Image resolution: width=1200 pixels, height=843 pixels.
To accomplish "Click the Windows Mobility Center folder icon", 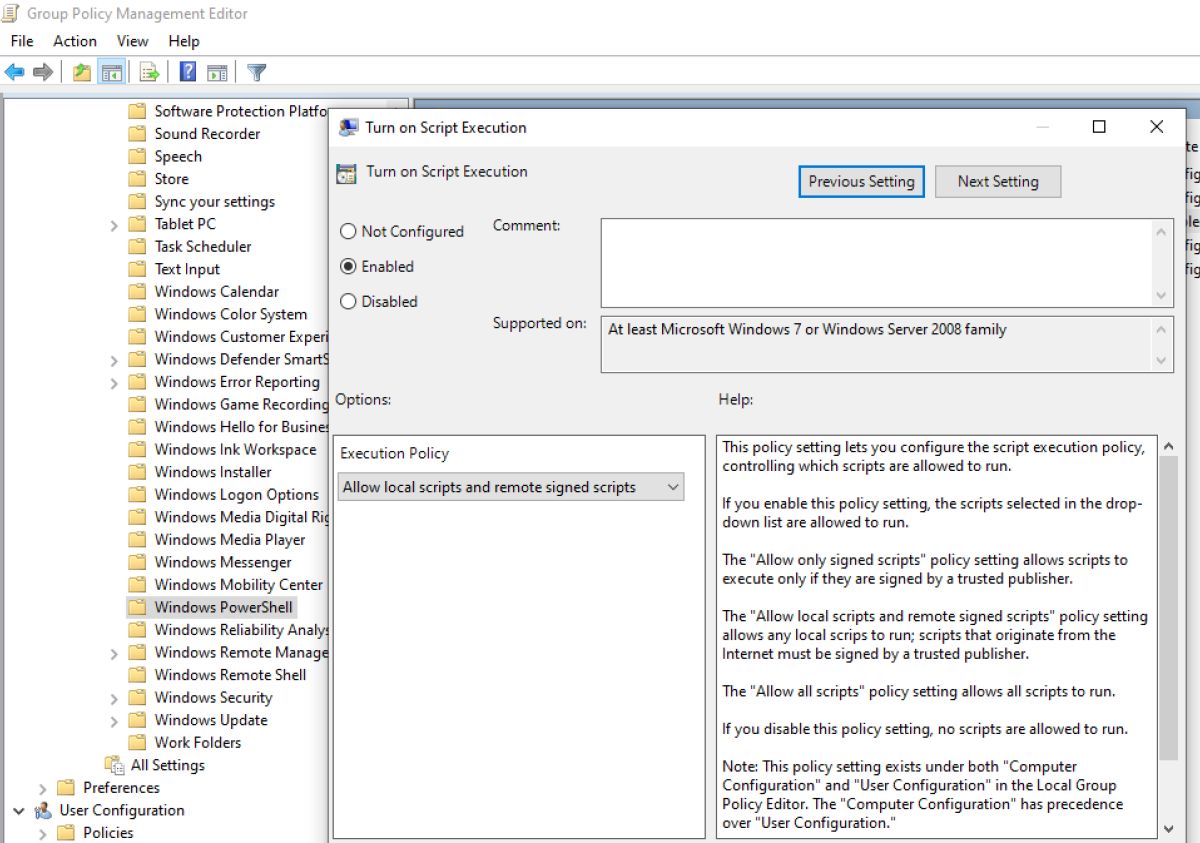I will pyautogui.click(x=137, y=584).
